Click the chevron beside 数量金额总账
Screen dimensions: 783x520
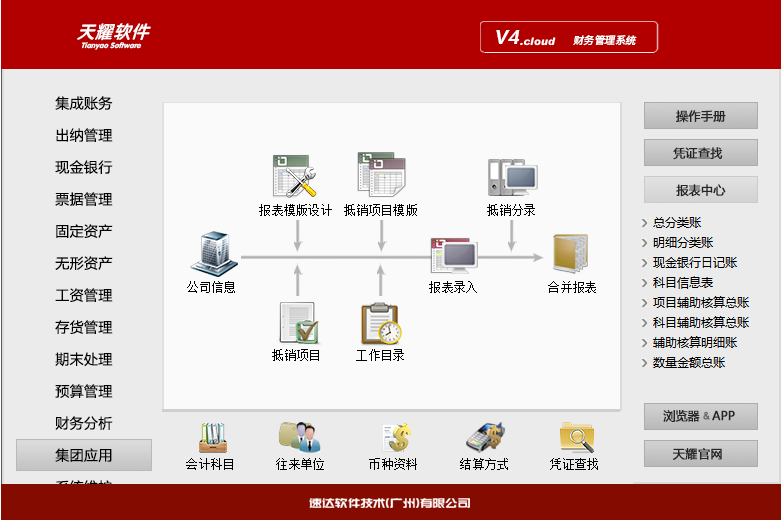[x=644, y=363]
